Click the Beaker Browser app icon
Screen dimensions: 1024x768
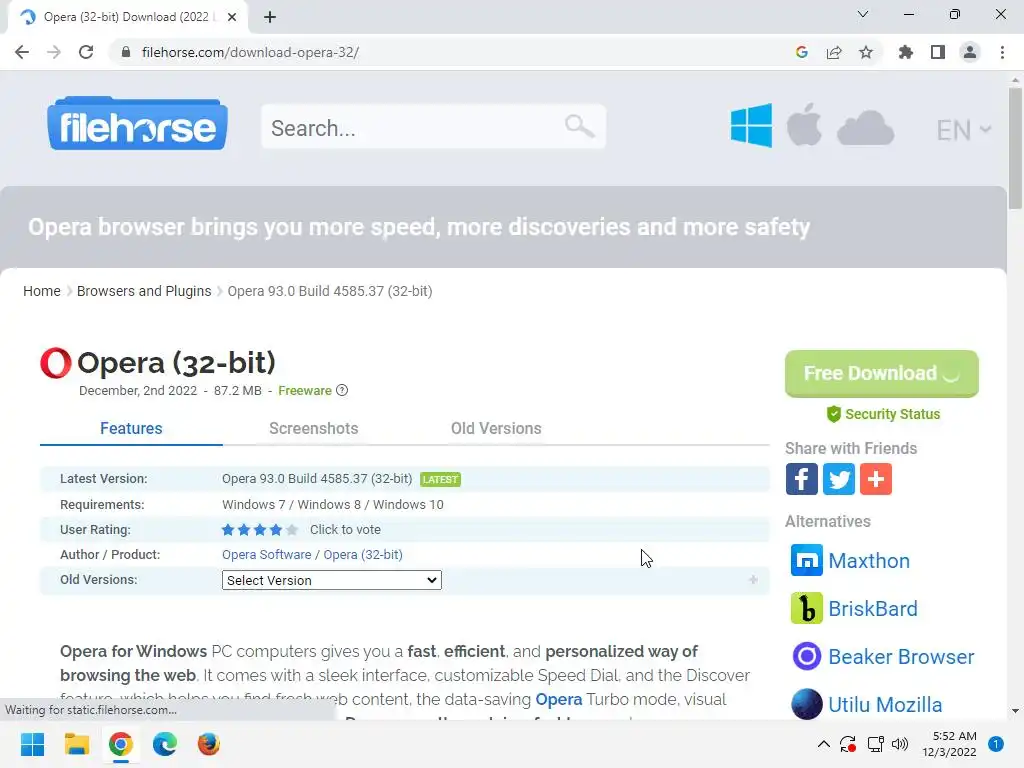807,656
